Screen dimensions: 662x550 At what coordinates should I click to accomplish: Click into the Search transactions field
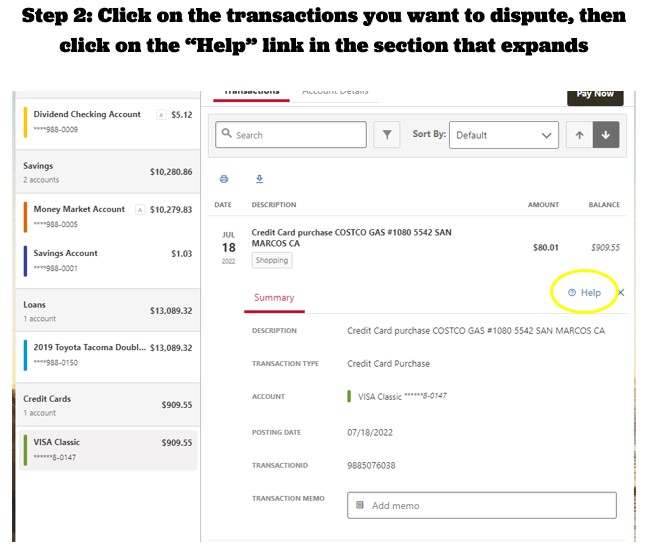click(x=291, y=135)
